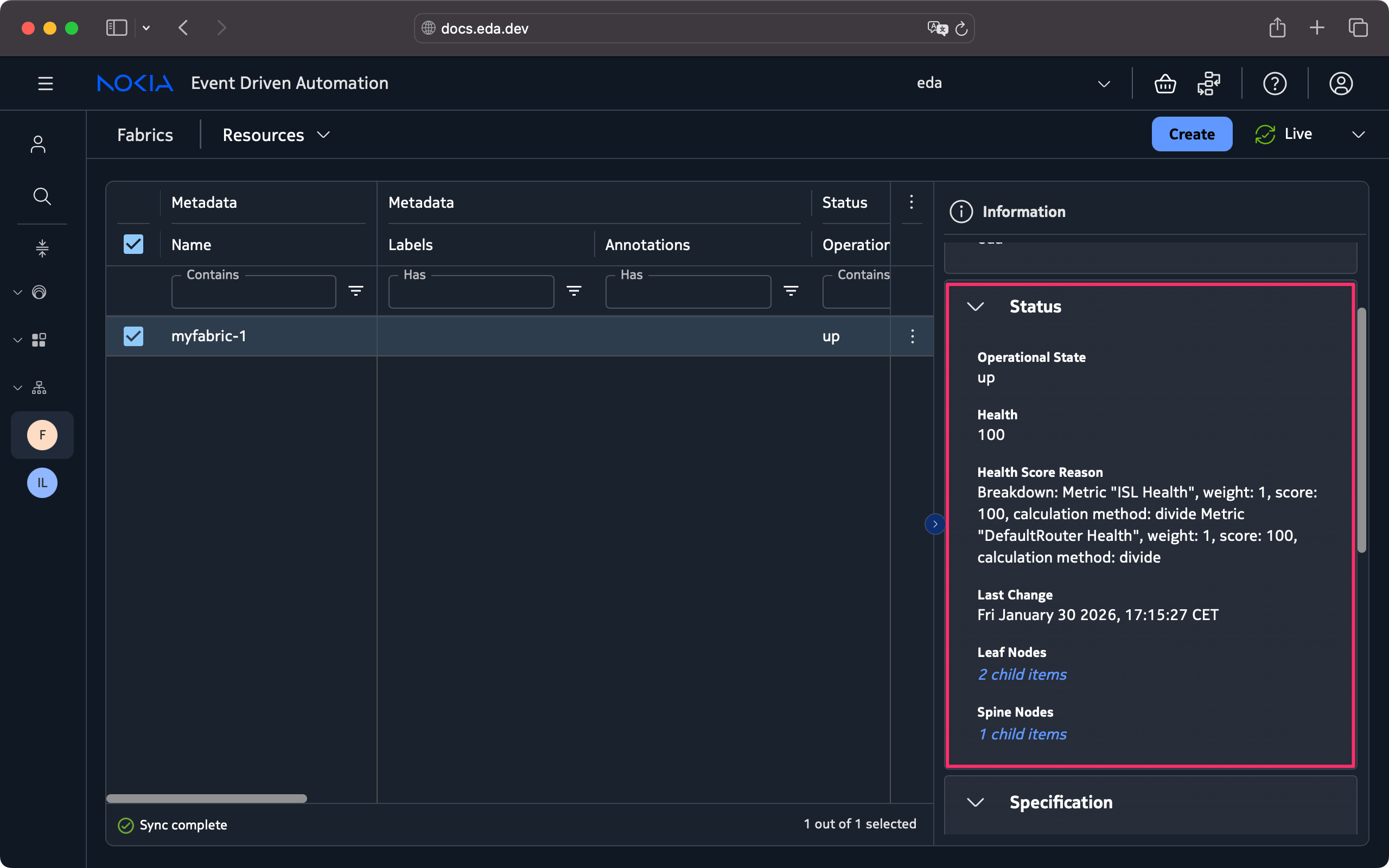Open row actions menu for myfabric-1
1389x868 pixels.
pos(912,336)
